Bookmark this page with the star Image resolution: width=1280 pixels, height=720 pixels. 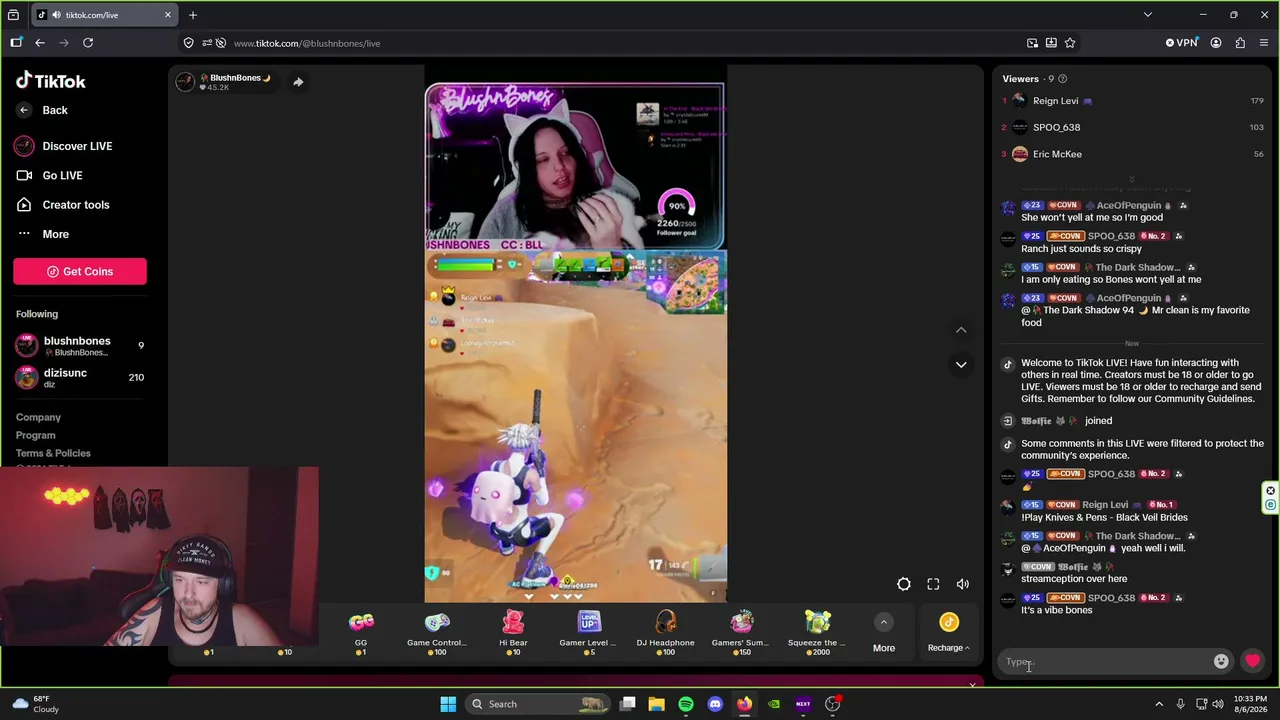[1070, 43]
